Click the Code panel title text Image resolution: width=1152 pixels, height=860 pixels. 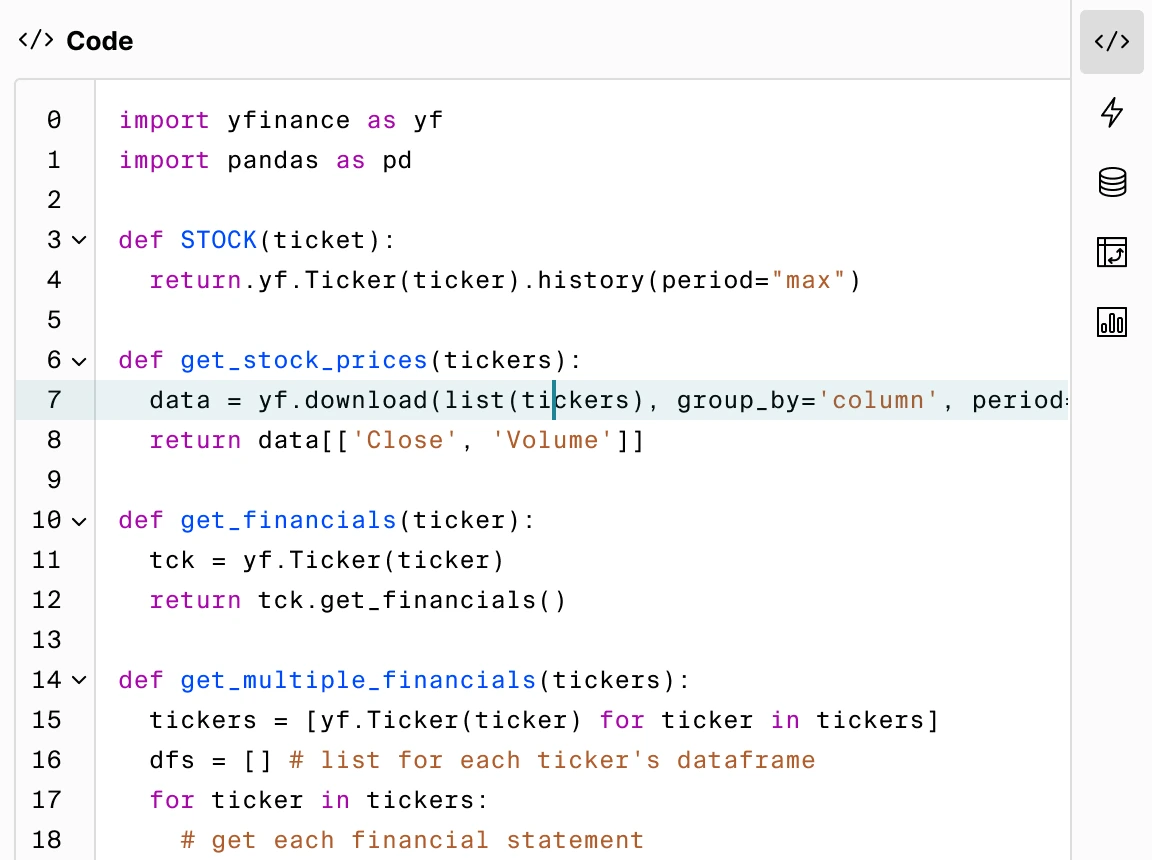[x=99, y=41]
